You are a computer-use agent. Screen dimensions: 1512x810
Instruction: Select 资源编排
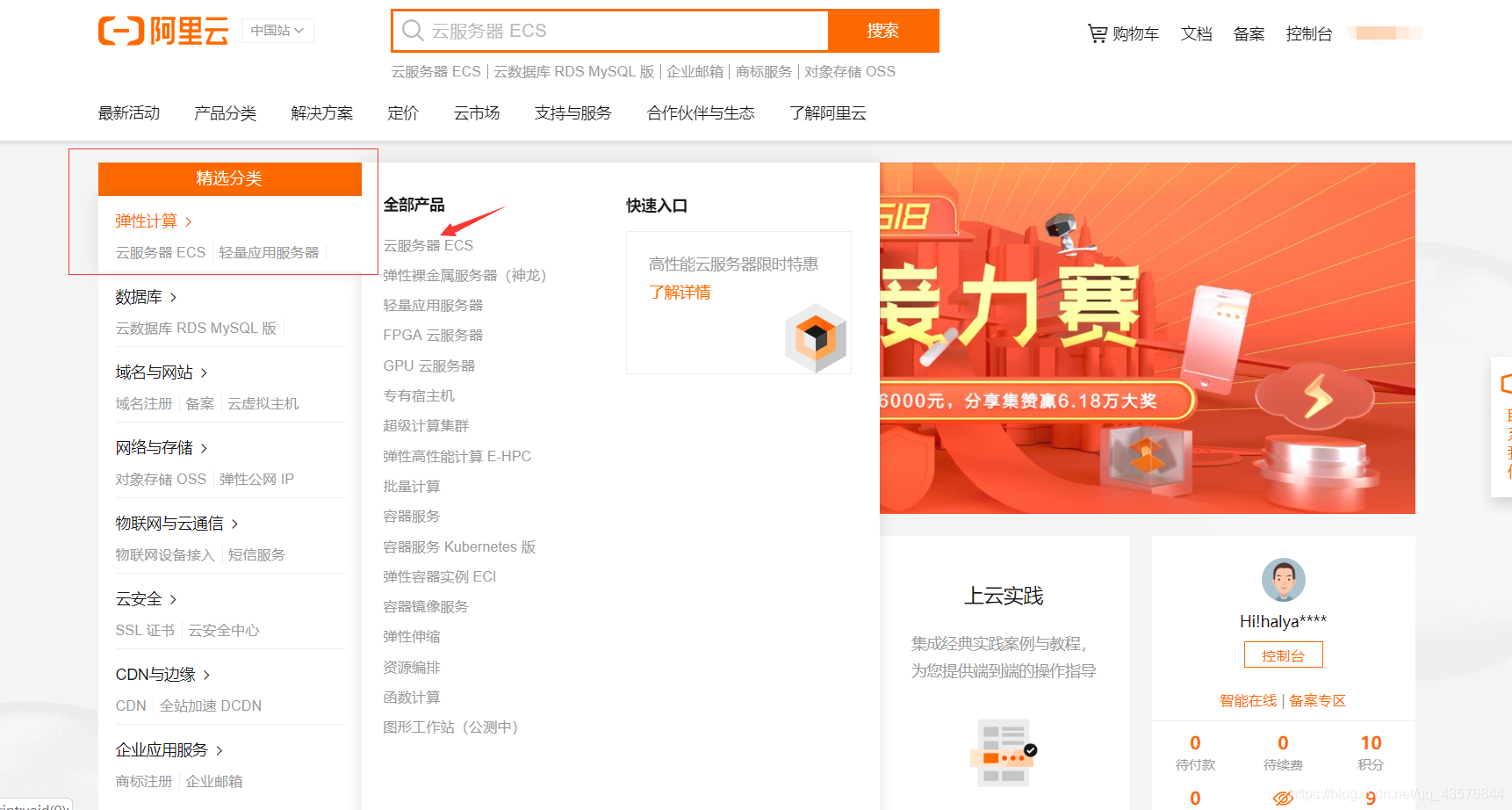point(412,668)
